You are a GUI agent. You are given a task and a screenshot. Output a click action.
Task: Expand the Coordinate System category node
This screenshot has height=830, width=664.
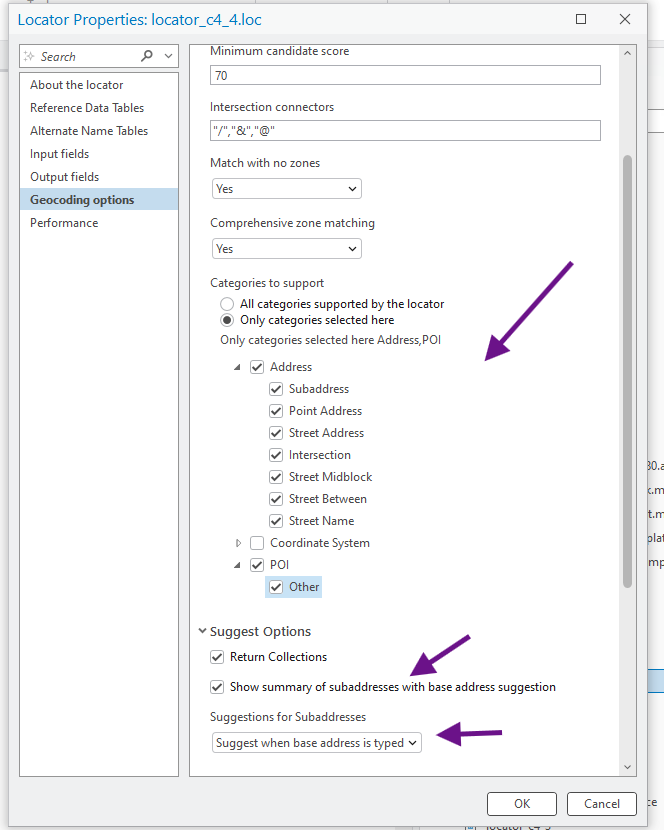[x=238, y=543]
